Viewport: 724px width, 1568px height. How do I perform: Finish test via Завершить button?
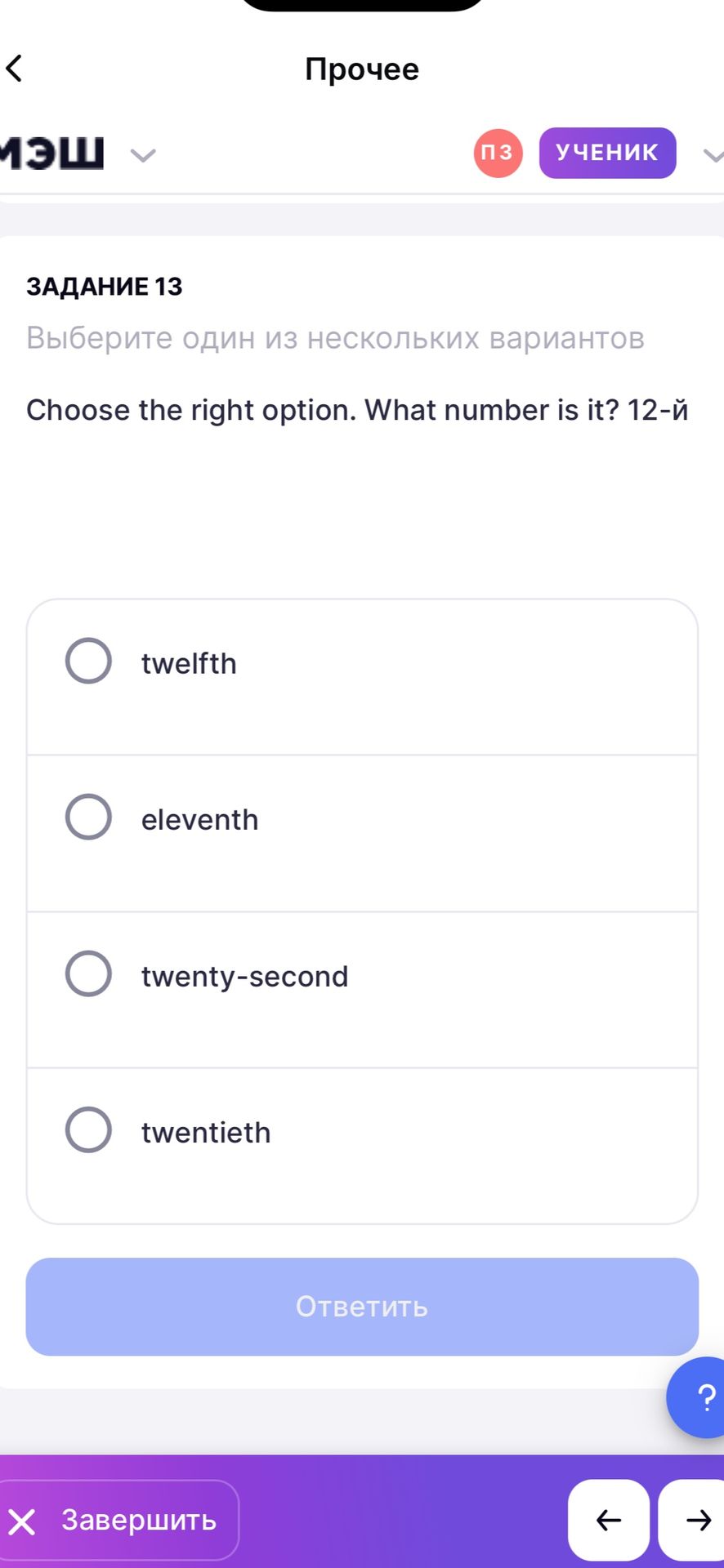118,1520
